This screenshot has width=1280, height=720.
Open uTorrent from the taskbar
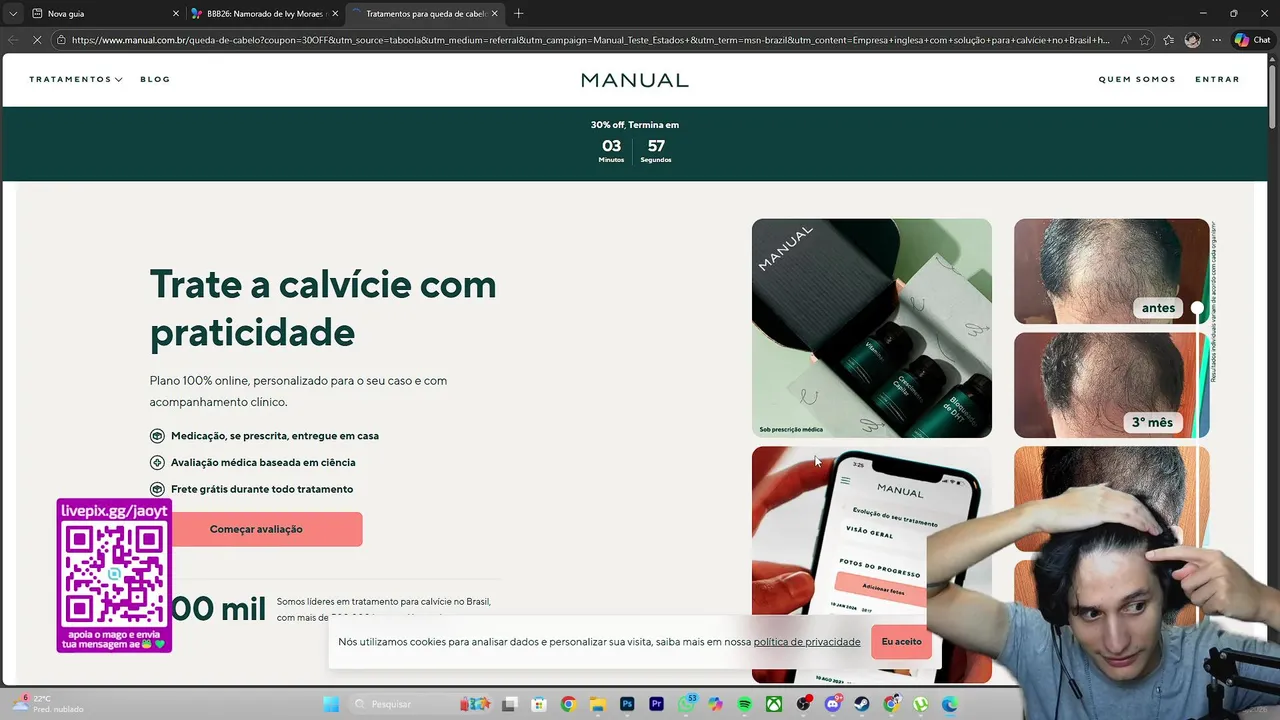[x=920, y=704]
